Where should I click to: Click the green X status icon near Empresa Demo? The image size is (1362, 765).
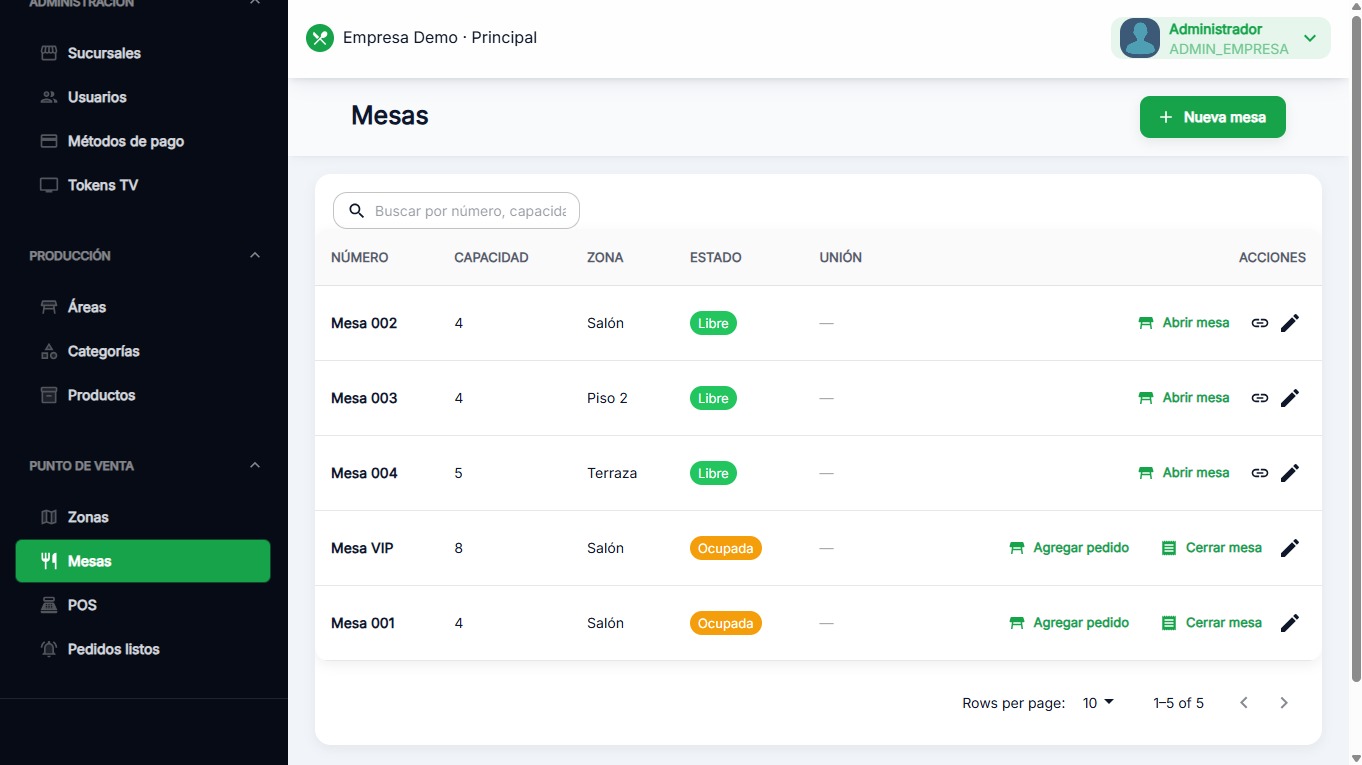point(319,37)
